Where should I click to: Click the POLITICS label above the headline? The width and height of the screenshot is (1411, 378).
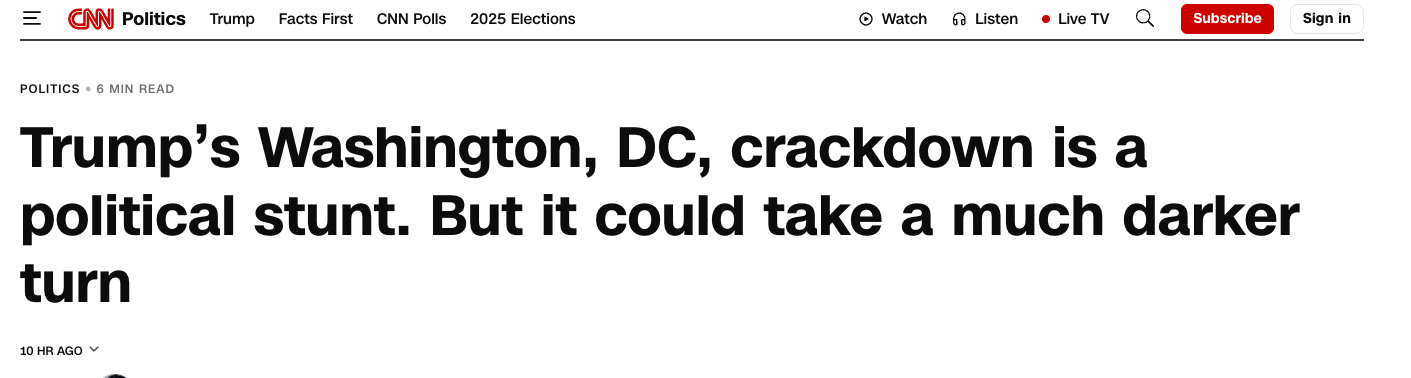(x=50, y=89)
